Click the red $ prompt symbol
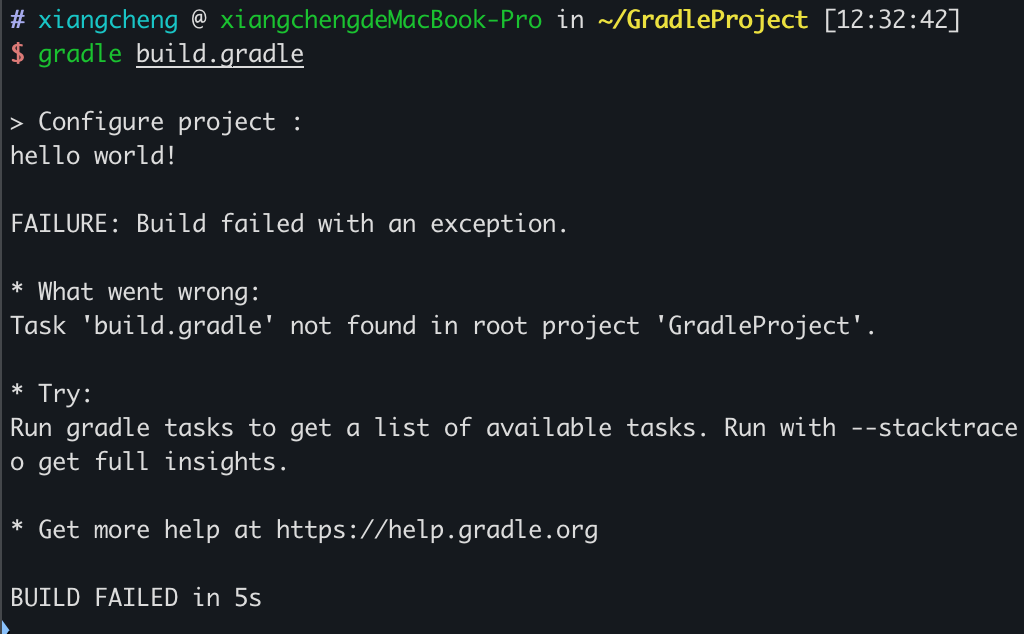1024x634 pixels. pyautogui.click(x=17, y=54)
